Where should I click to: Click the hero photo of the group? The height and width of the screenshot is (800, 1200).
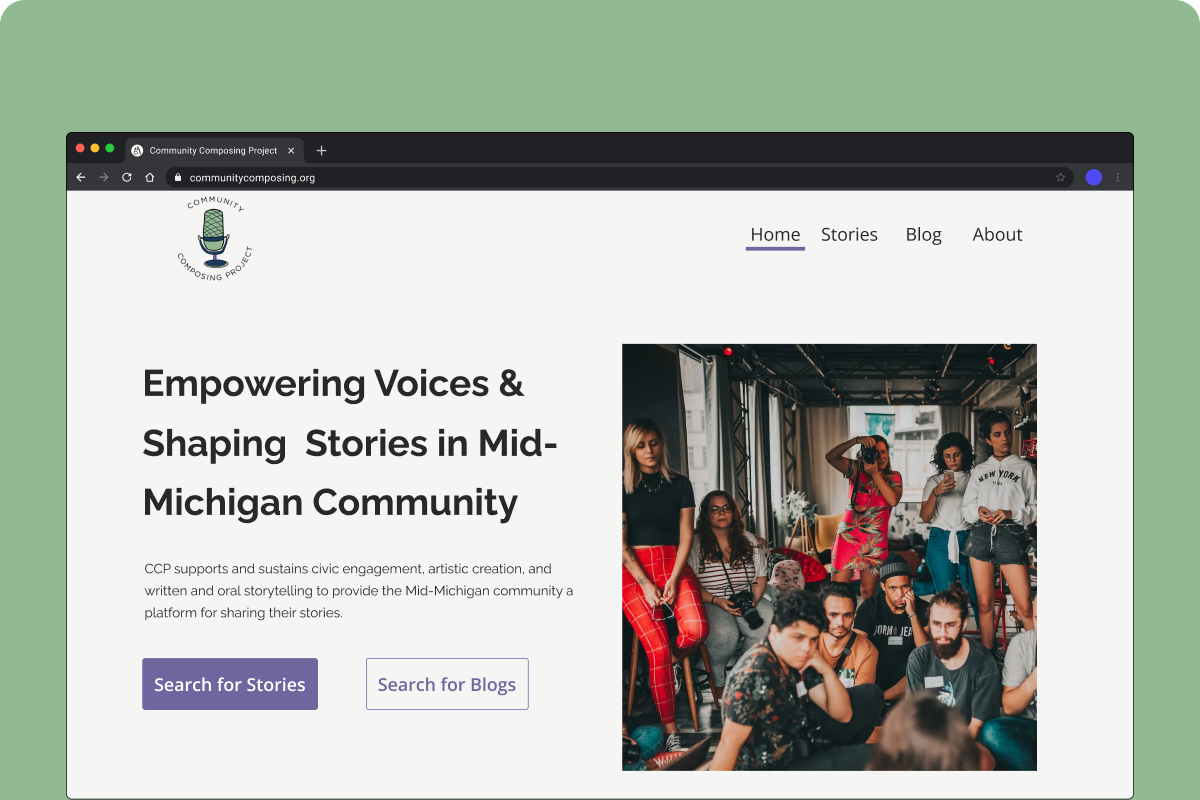click(x=829, y=557)
